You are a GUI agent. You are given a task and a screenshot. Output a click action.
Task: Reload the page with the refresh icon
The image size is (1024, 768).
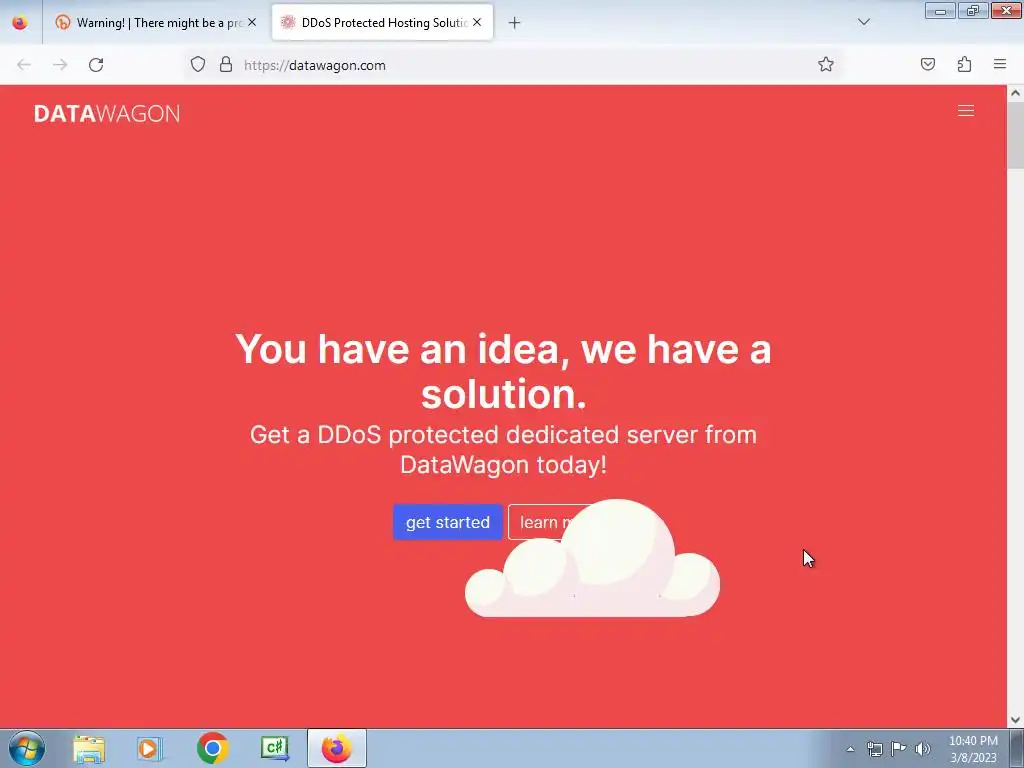96,65
